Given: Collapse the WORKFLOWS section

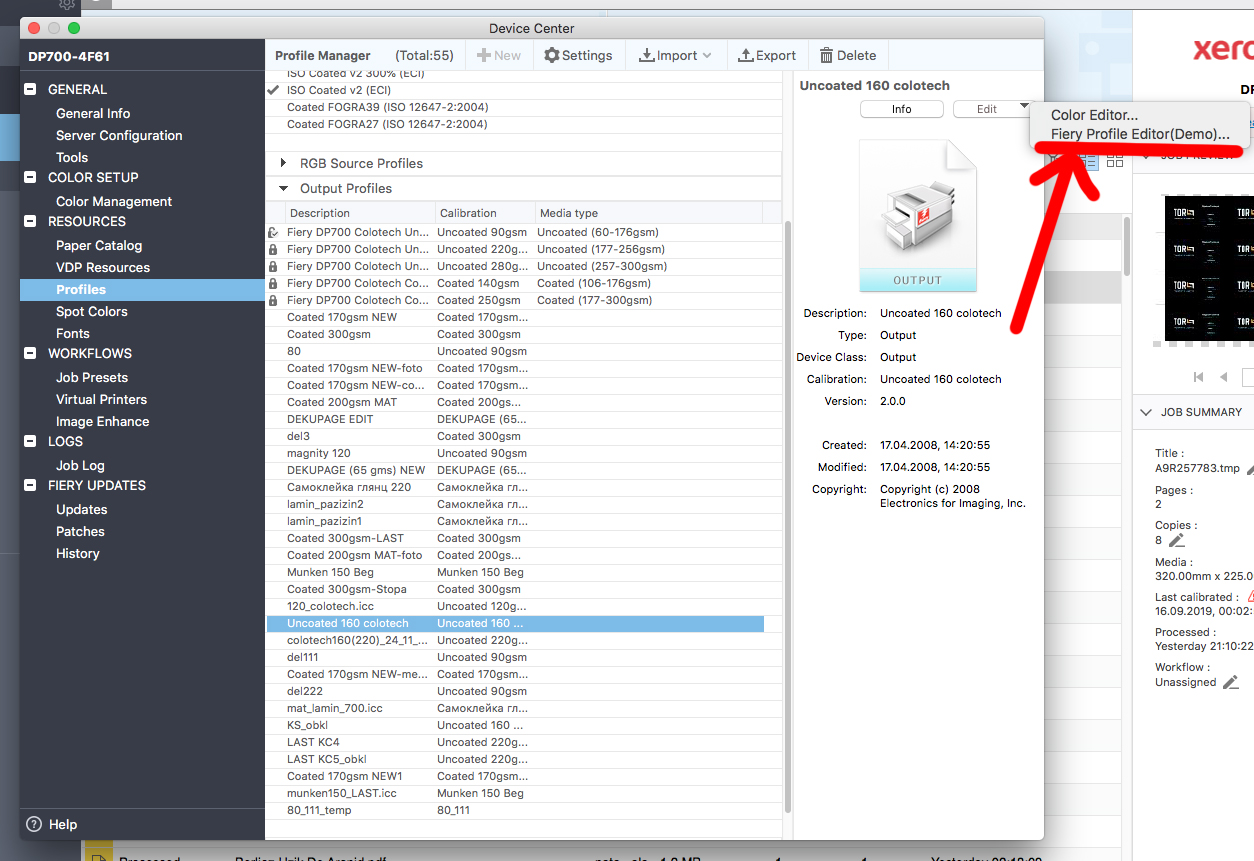Looking at the screenshot, I should point(30,353).
